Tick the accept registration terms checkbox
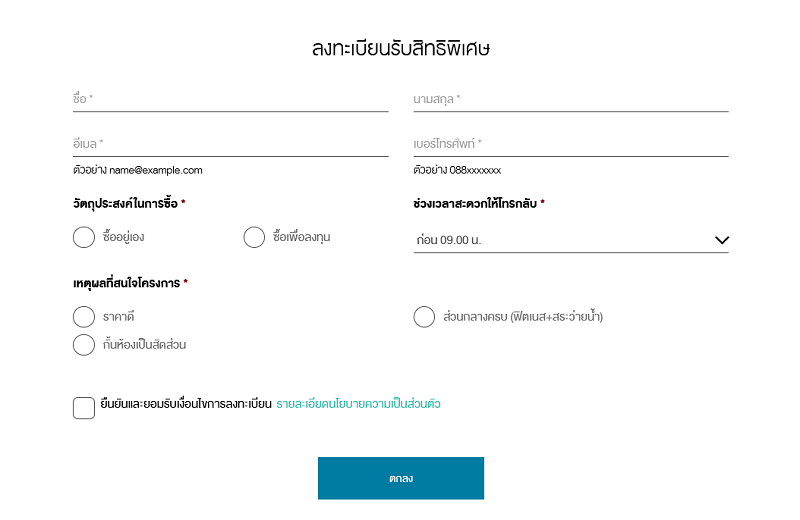 (x=84, y=407)
